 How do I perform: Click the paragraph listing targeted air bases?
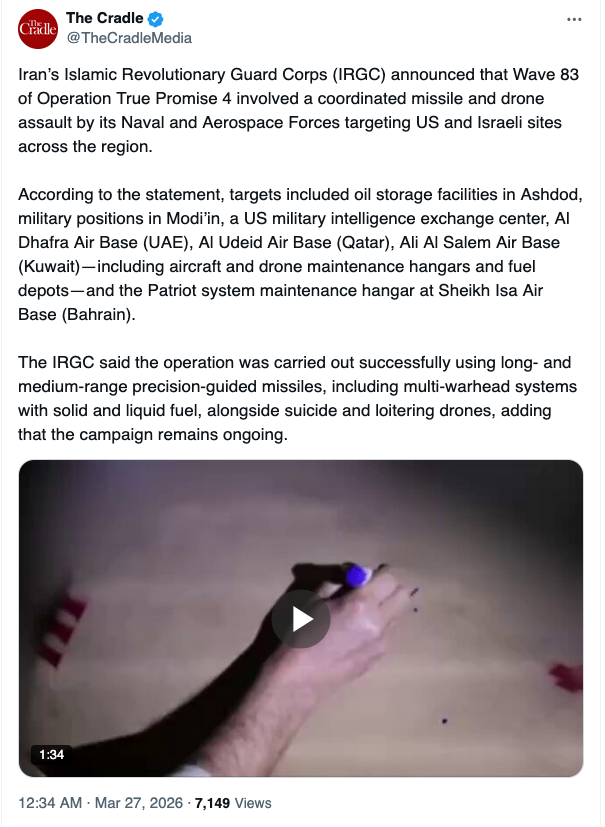300,254
